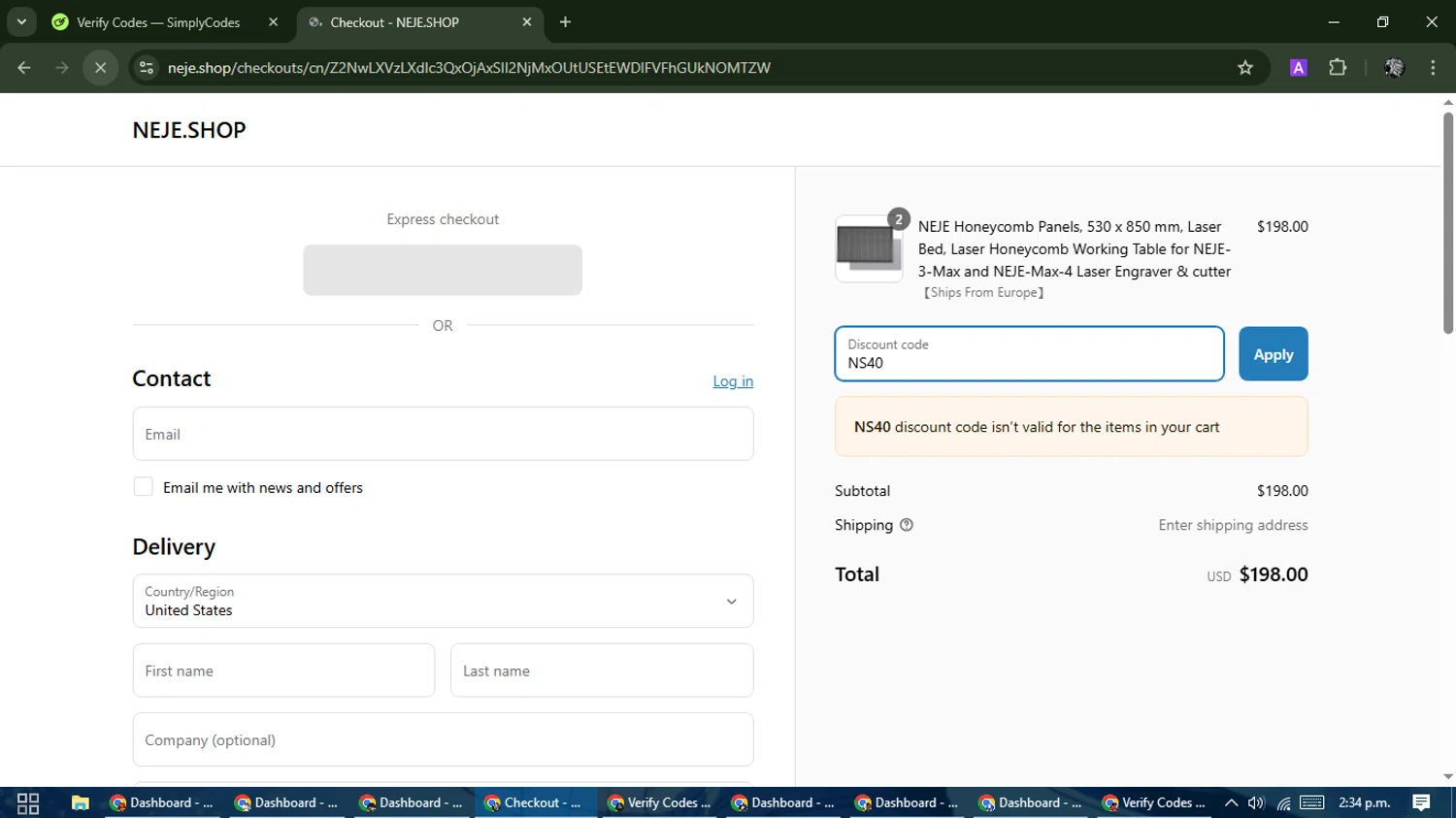Focus the First name field
The width and height of the screenshot is (1456, 818).
283,671
